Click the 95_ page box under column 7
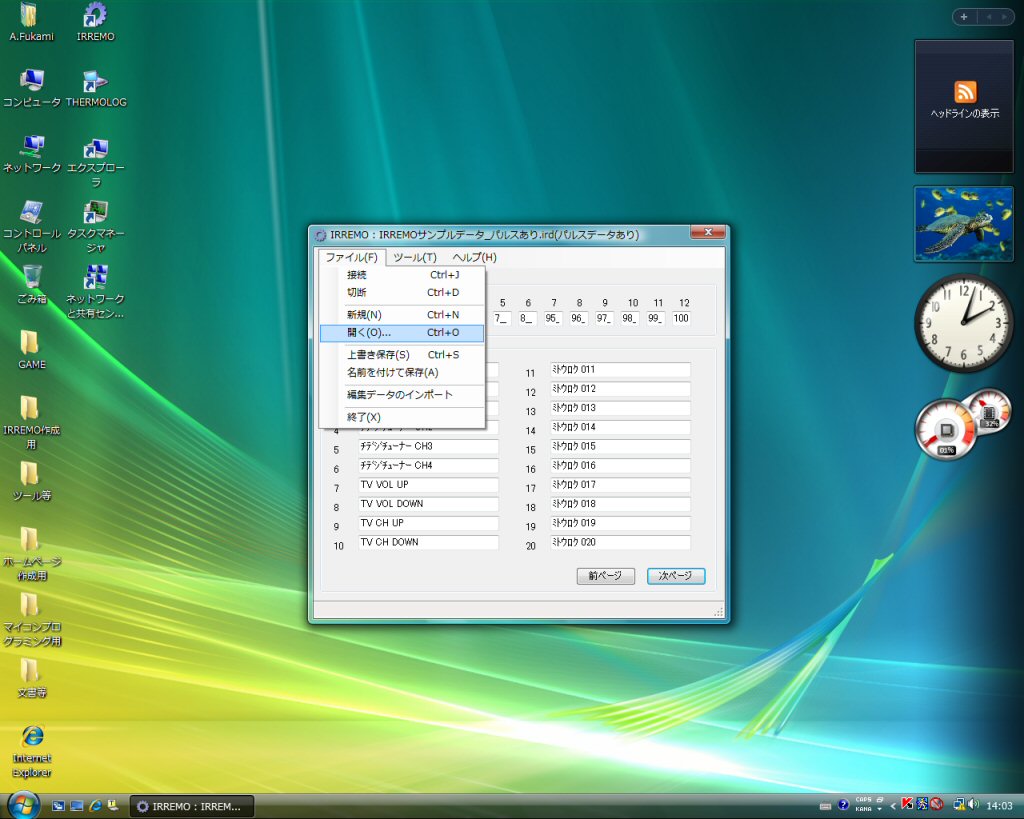 coord(552,318)
